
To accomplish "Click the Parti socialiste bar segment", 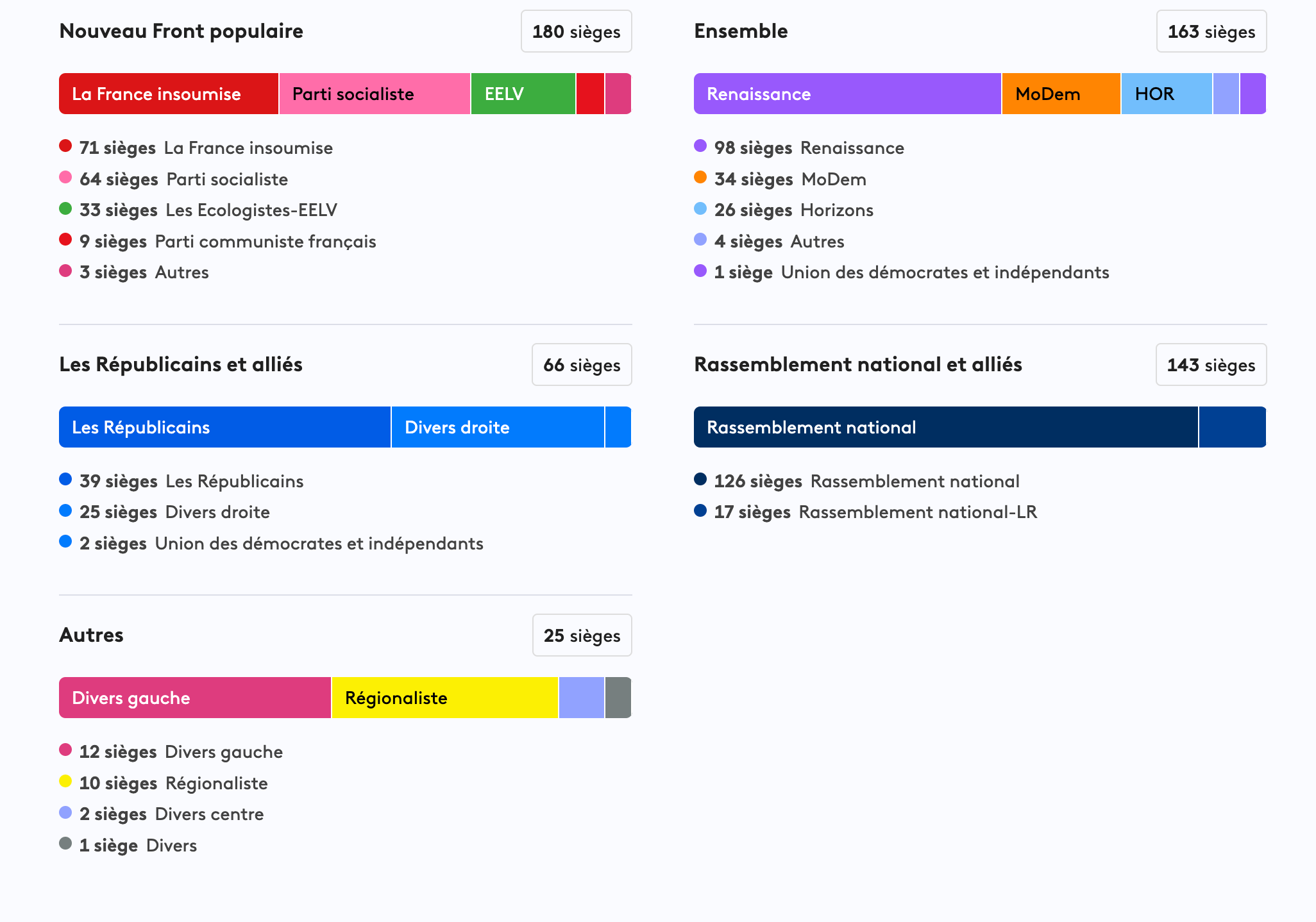I will tap(375, 94).
